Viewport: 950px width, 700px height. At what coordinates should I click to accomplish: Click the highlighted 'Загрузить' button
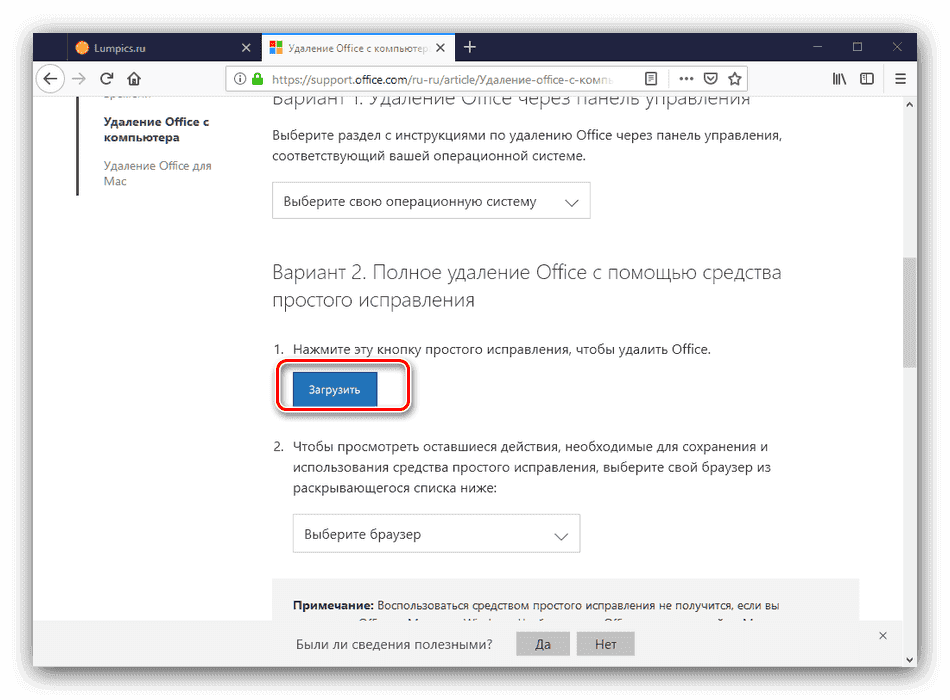(x=334, y=388)
